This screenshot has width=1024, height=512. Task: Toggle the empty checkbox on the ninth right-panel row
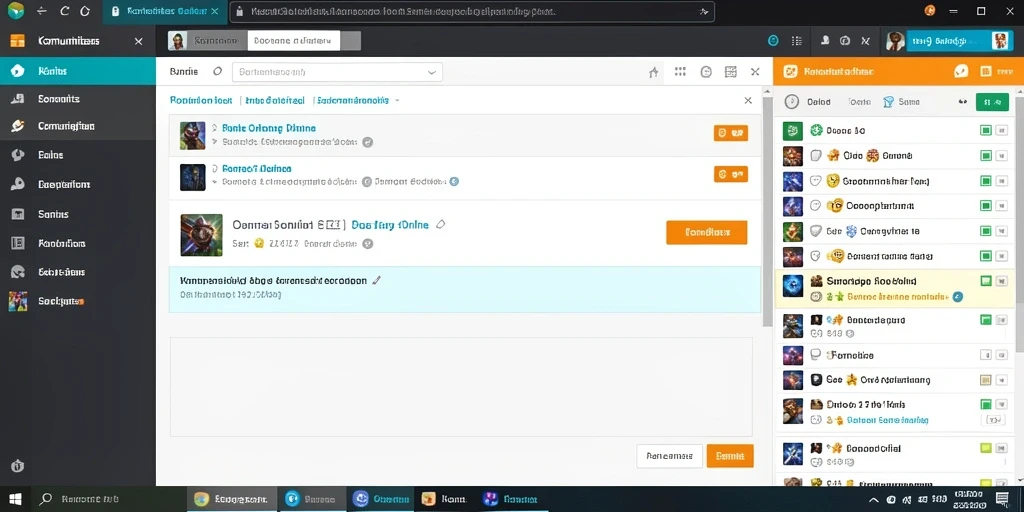986,355
